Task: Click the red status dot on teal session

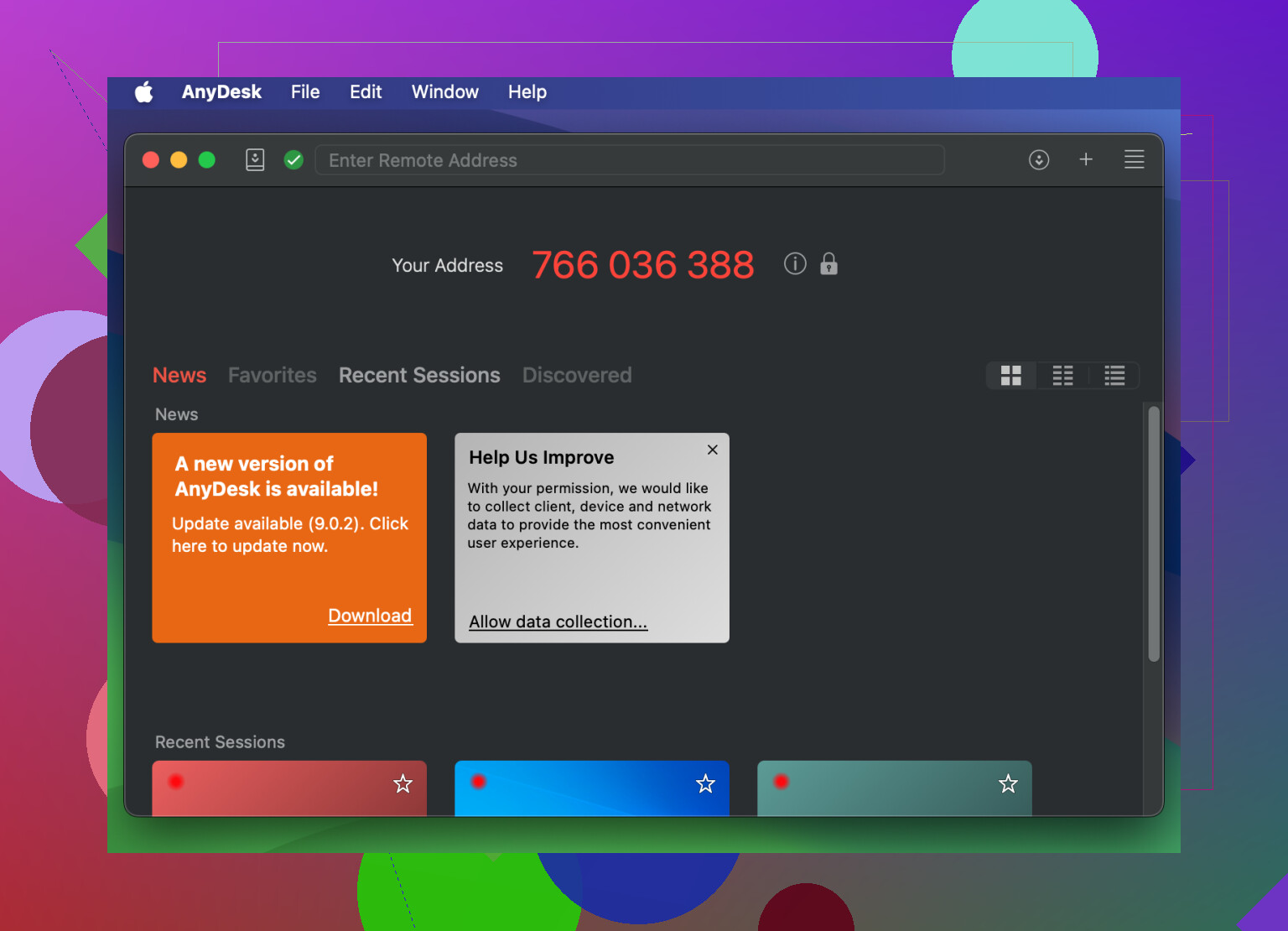Action: (782, 782)
